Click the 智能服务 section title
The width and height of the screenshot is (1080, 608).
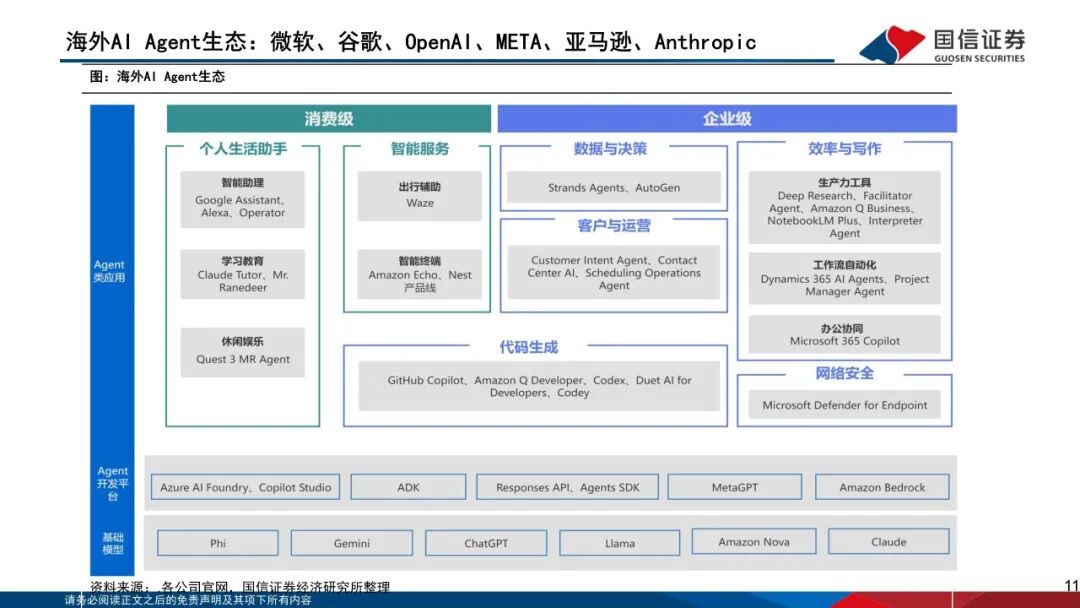point(419,148)
